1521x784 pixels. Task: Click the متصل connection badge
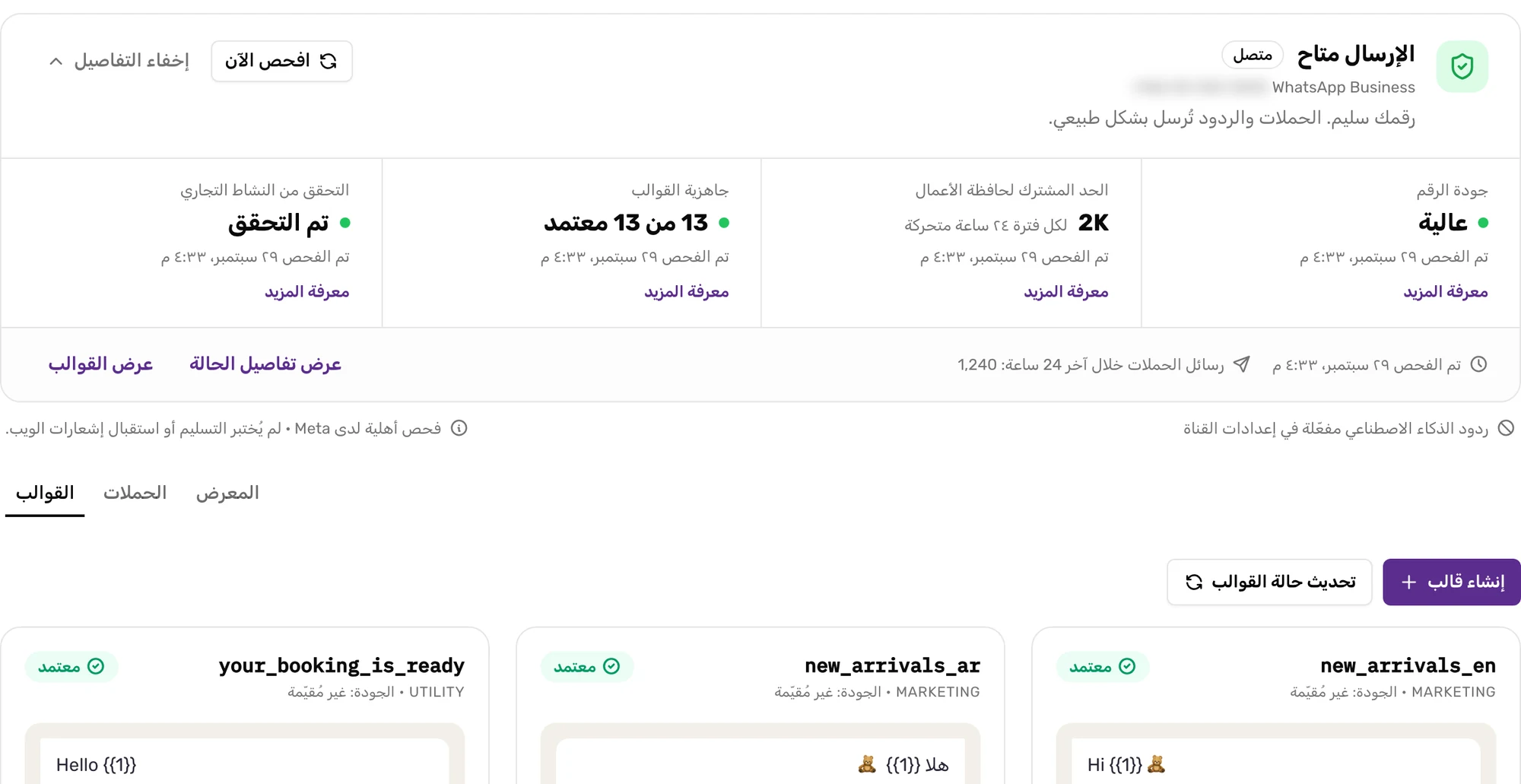1253,55
